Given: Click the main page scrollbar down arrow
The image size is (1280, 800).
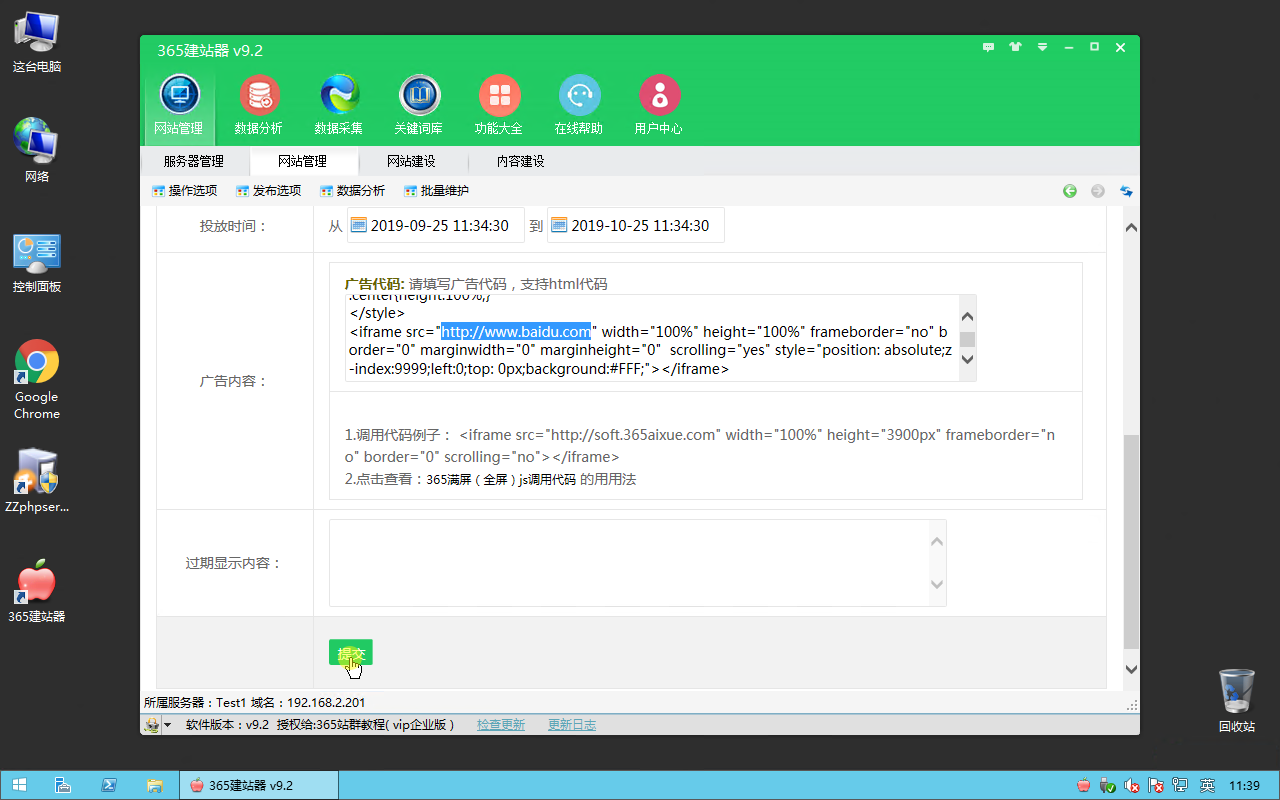Looking at the screenshot, I should point(1131,669).
